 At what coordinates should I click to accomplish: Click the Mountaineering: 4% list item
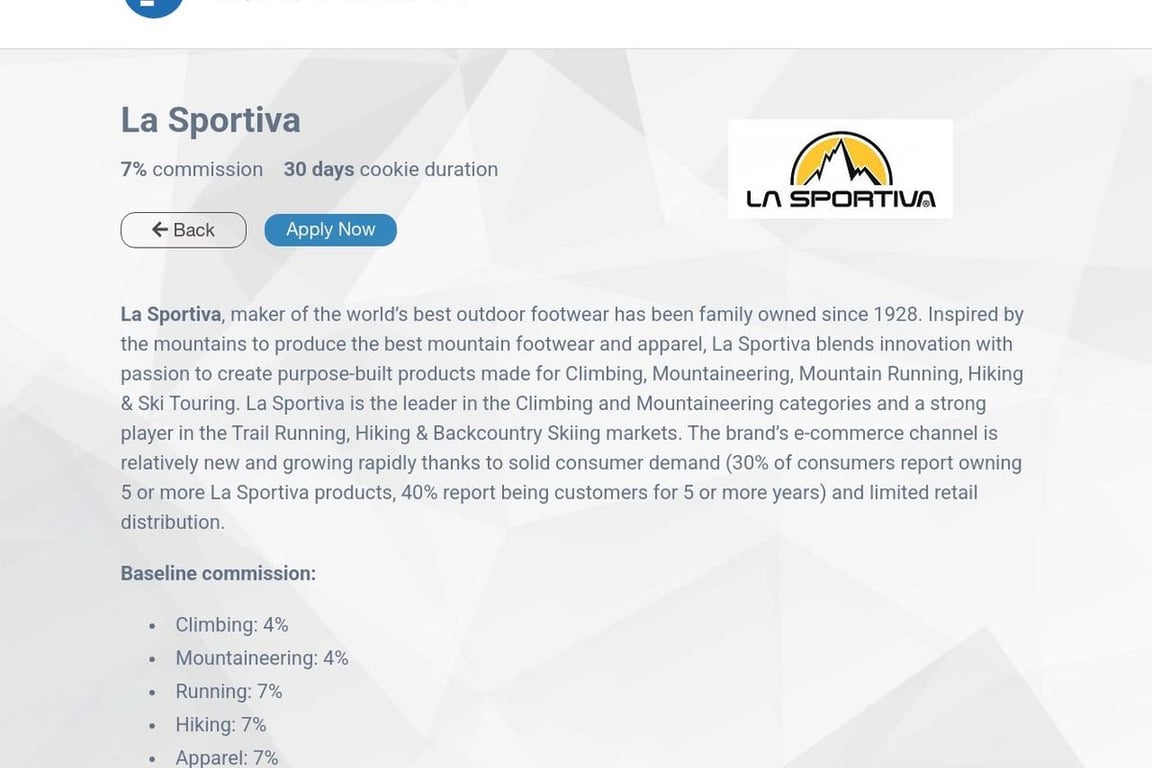[x=262, y=658]
